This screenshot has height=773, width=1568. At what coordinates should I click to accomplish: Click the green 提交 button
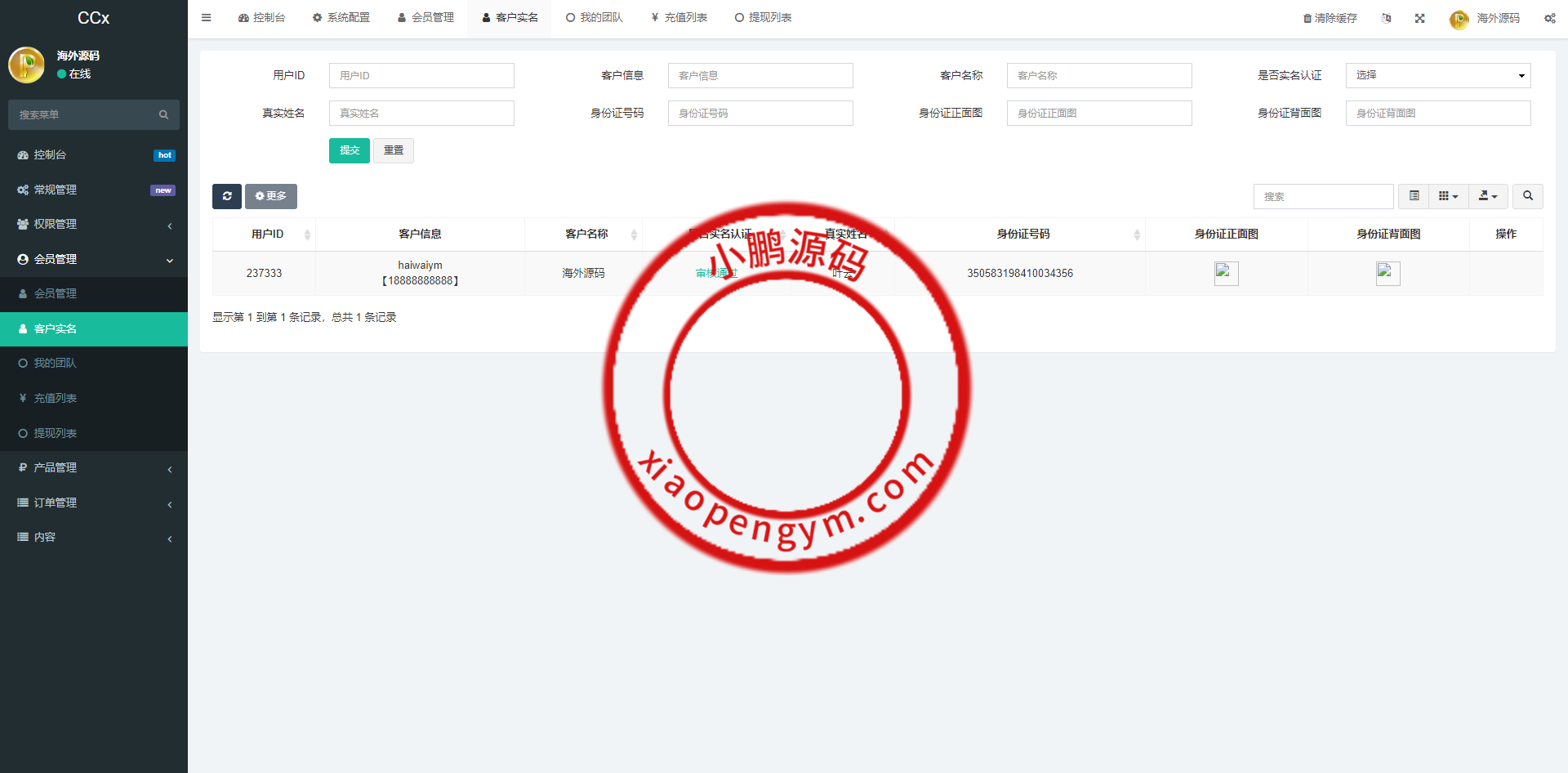coord(349,150)
